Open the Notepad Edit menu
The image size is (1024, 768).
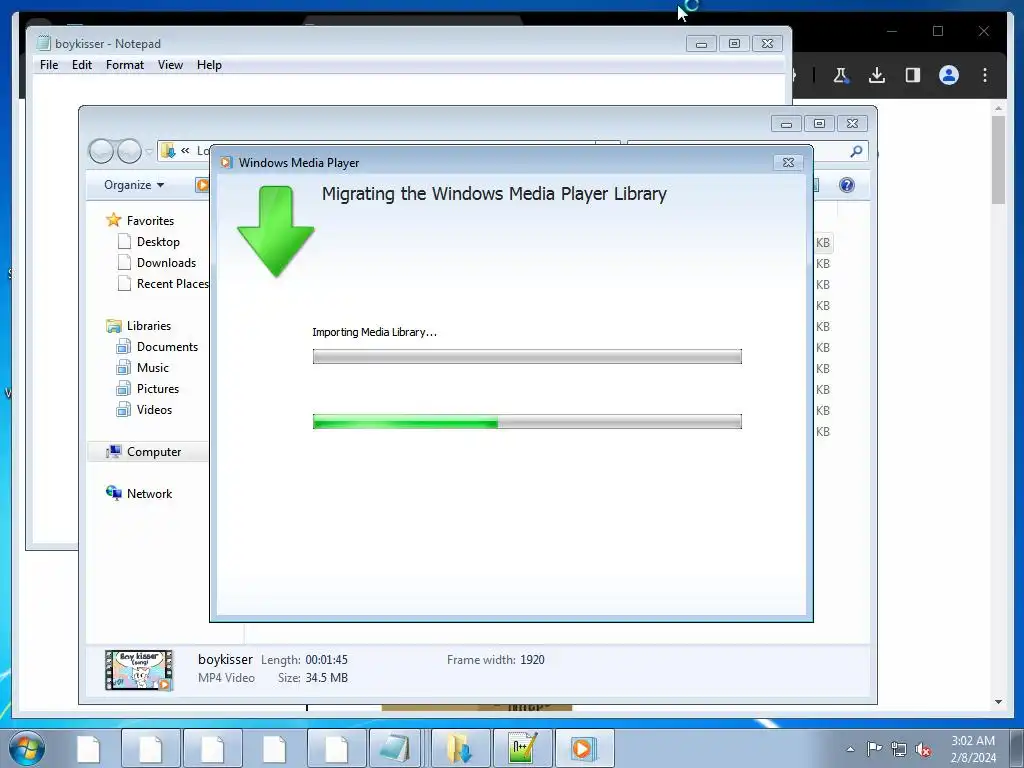tap(82, 65)
